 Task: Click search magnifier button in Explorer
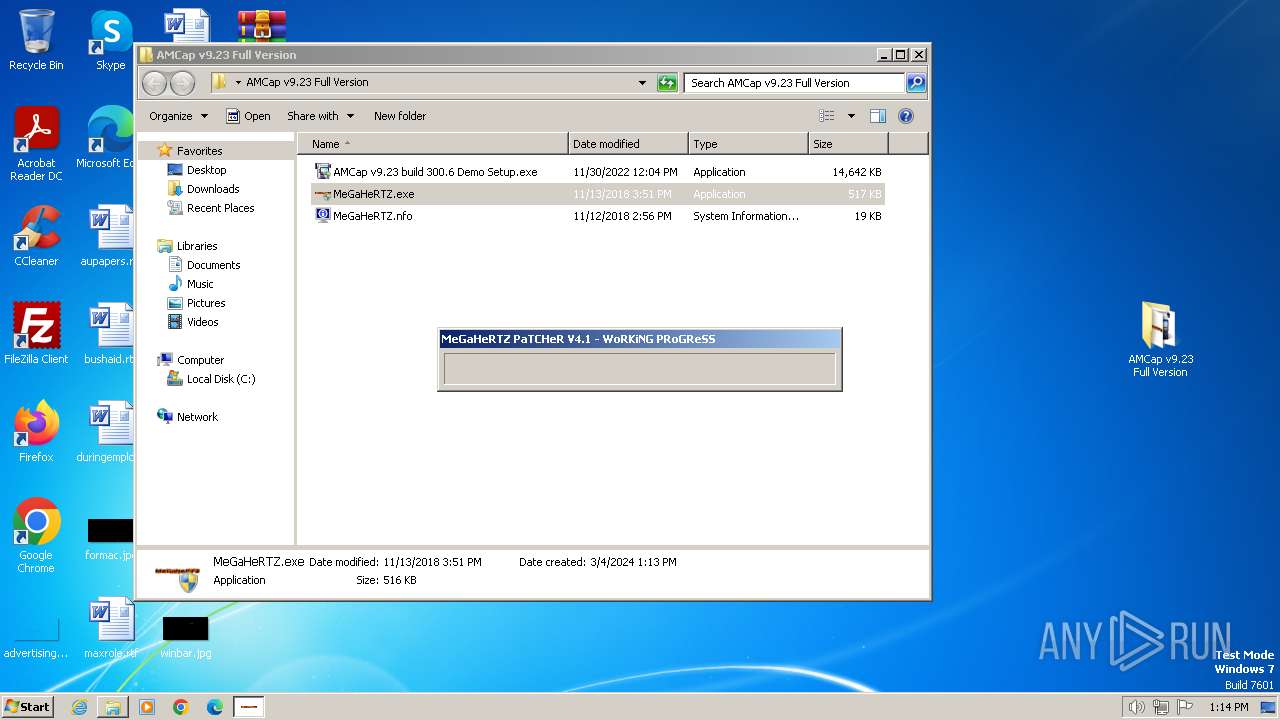(915, 83)
